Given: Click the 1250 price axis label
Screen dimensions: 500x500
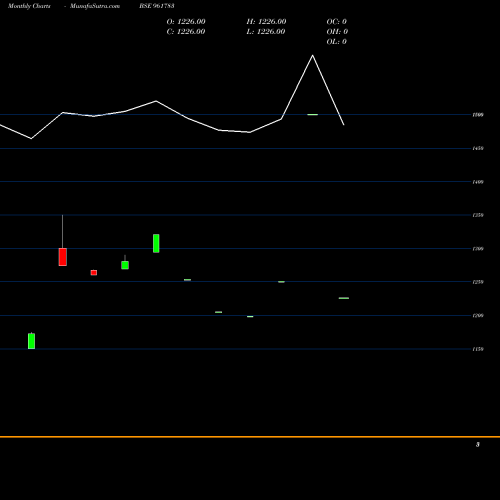Looking at the screenshot, I should coord(478,282).
